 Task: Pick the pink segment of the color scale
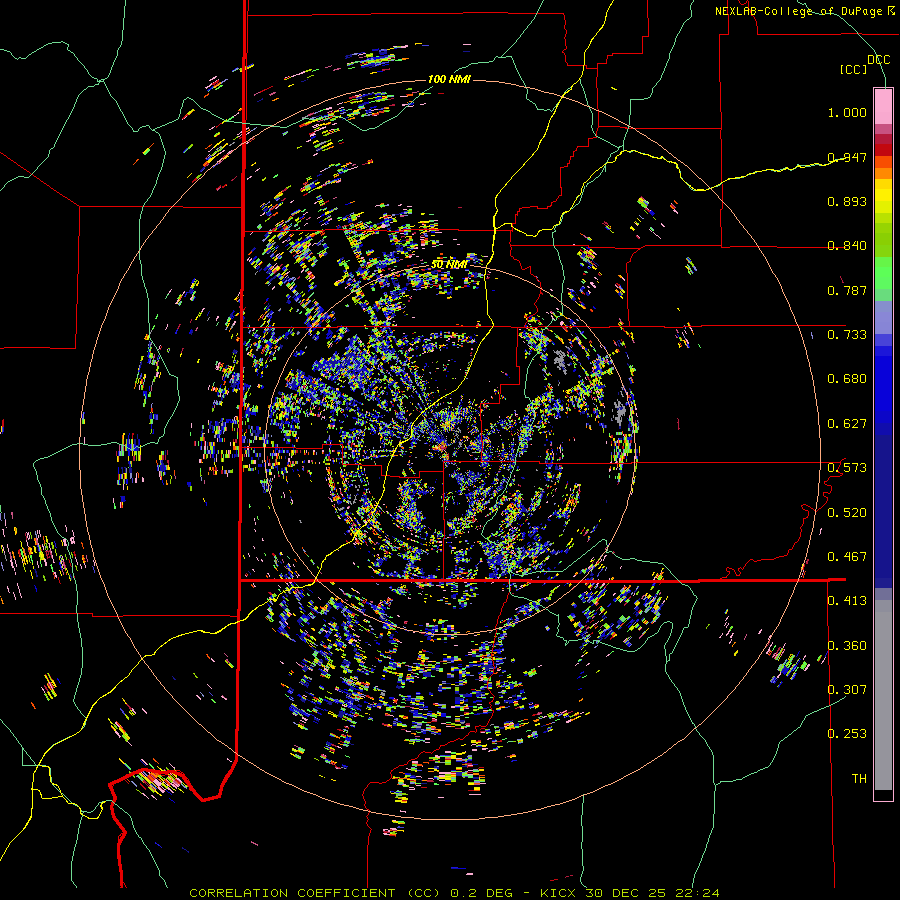point(883,106)
